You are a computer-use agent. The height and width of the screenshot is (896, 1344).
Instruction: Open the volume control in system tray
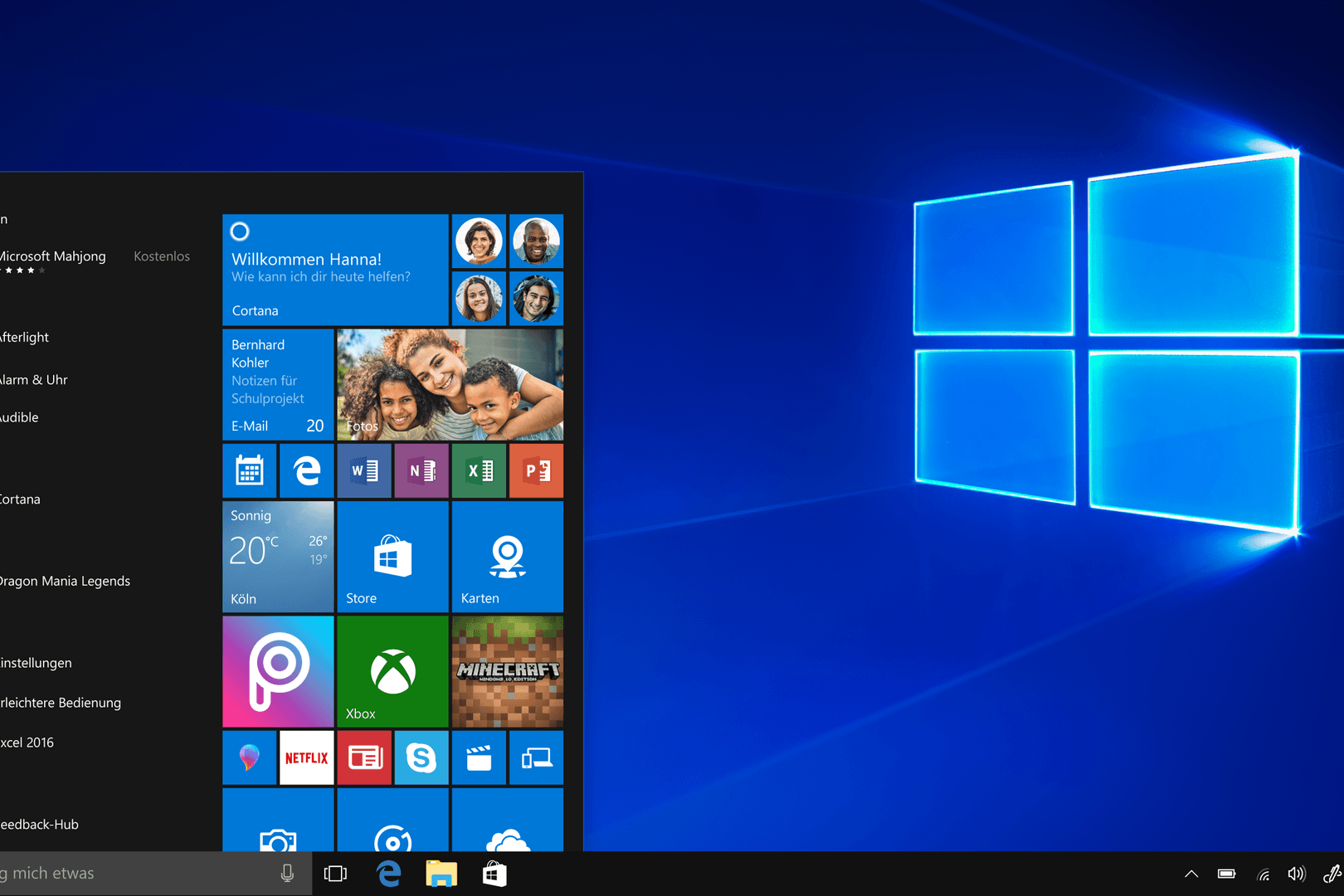click(x=1296, y=874)
